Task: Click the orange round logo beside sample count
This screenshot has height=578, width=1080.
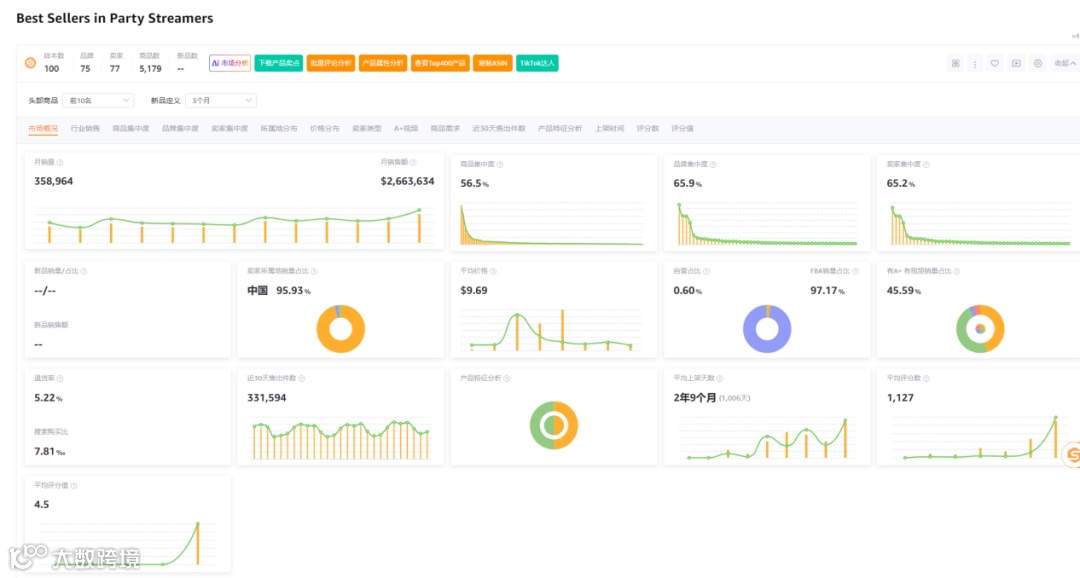Action: tap(30, 63)
